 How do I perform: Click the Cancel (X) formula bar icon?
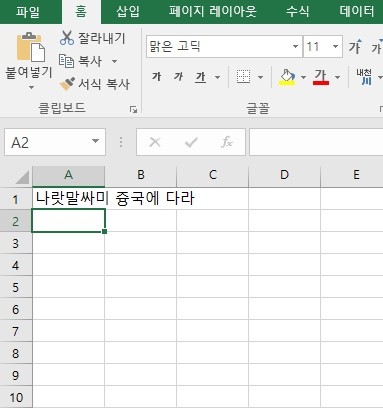(155, 142)
